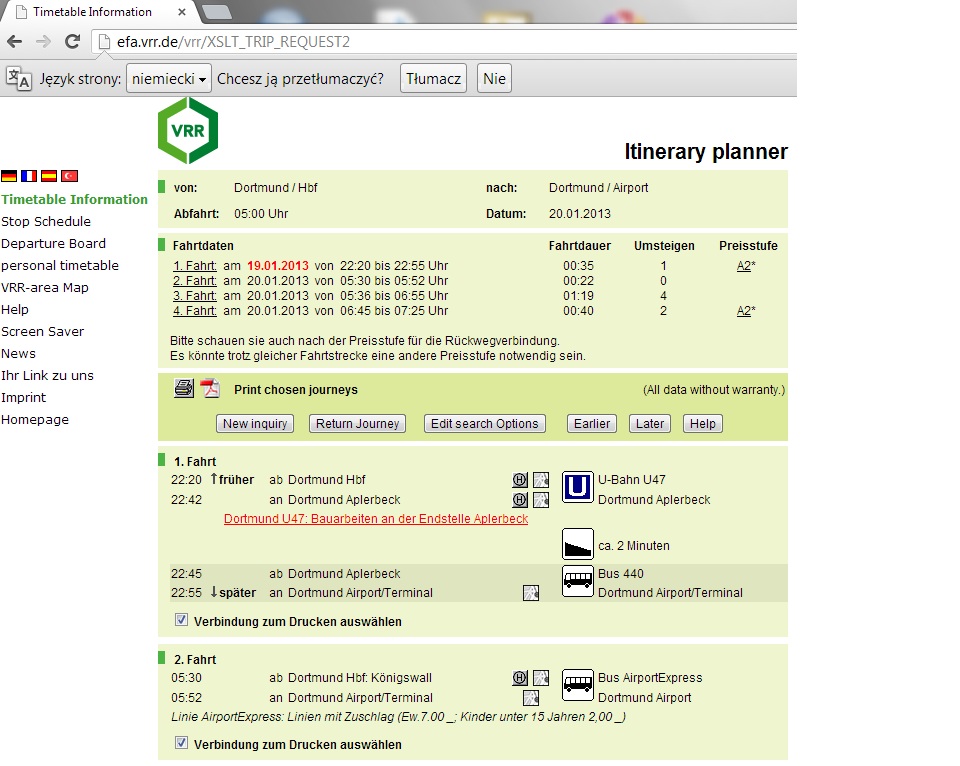Click the browser forward arrow
This screenshot has width=960, height=766.
pyautogui.click(x=43, y=42)
